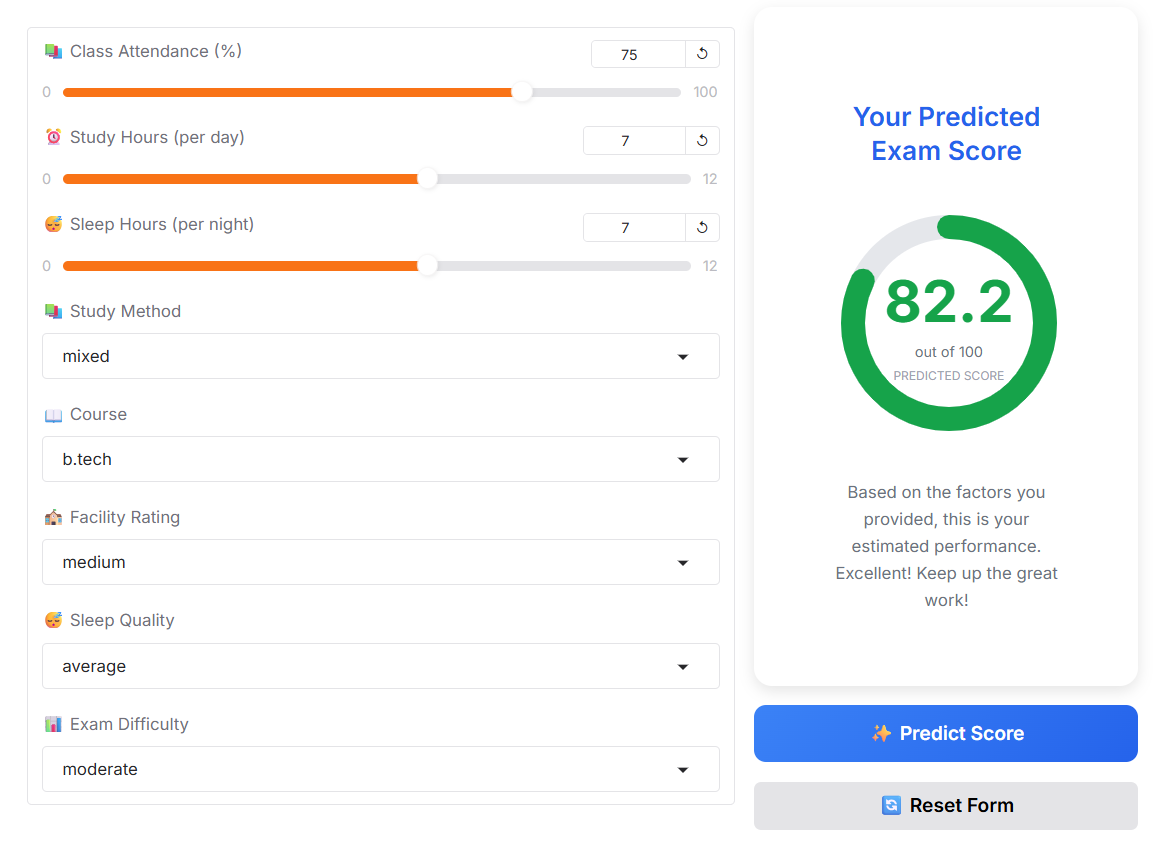The height and width of the screenshot is (845, 1169).
Task: Click the Study Hours slider handle
Action: [427, 180]
